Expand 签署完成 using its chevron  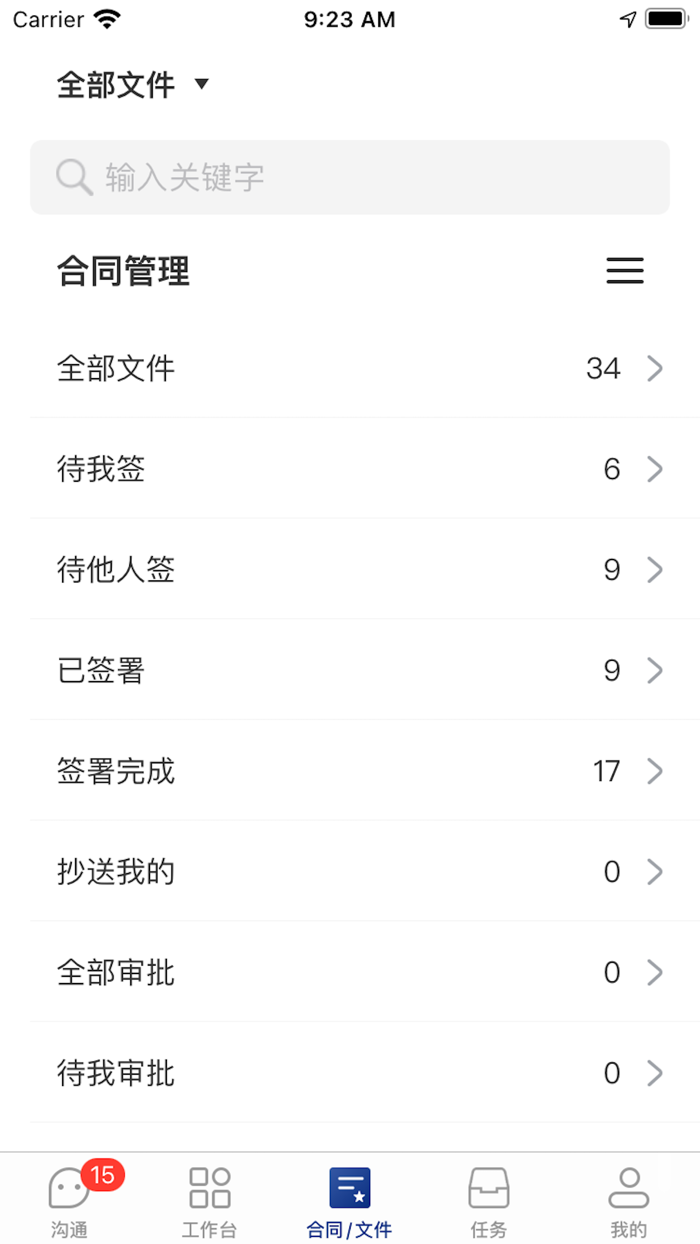coord(655,771)
